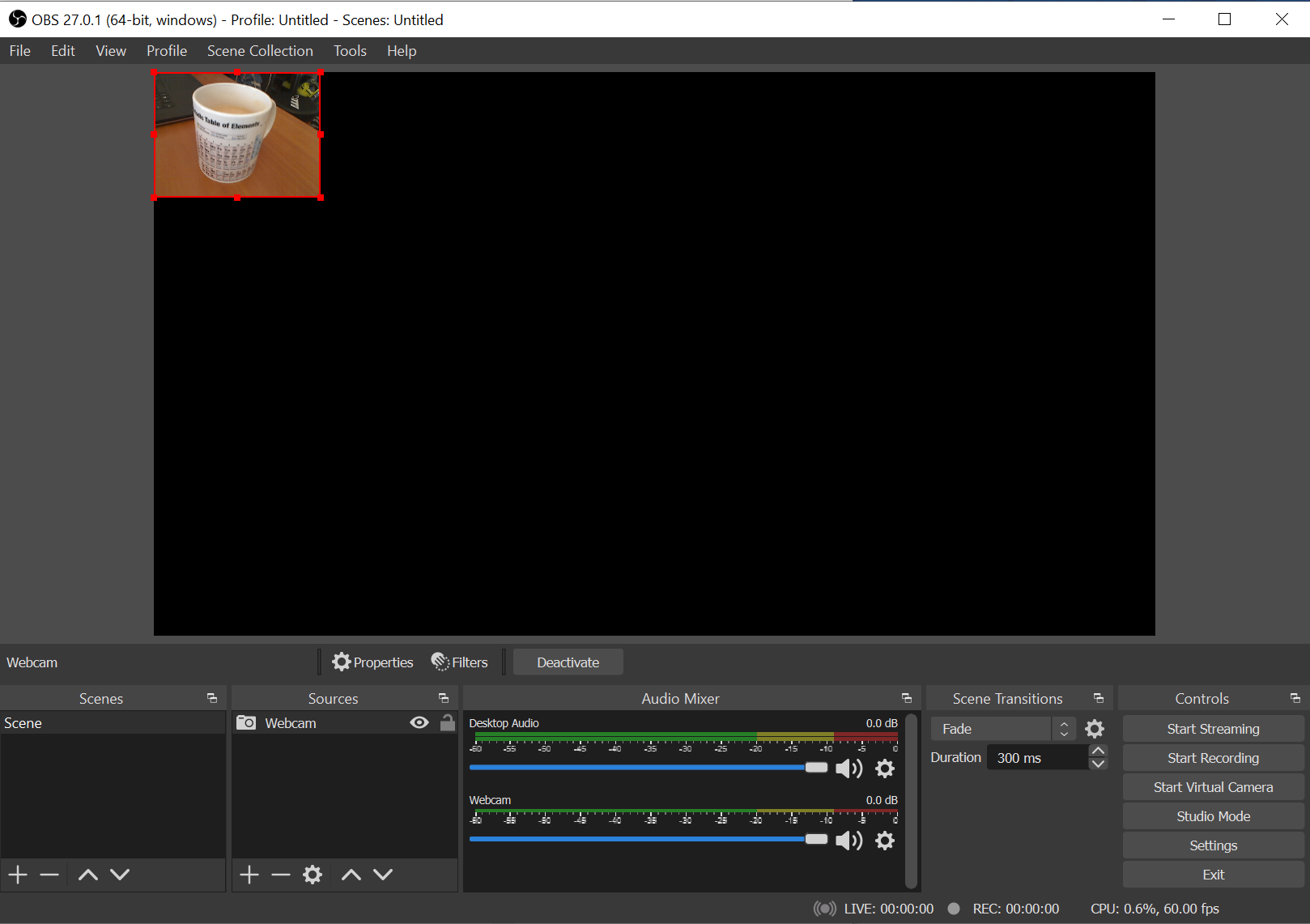Remove the selected source with minus icon
The height and width of the screenshot is (924, 1310).
(x=281, y=875)
